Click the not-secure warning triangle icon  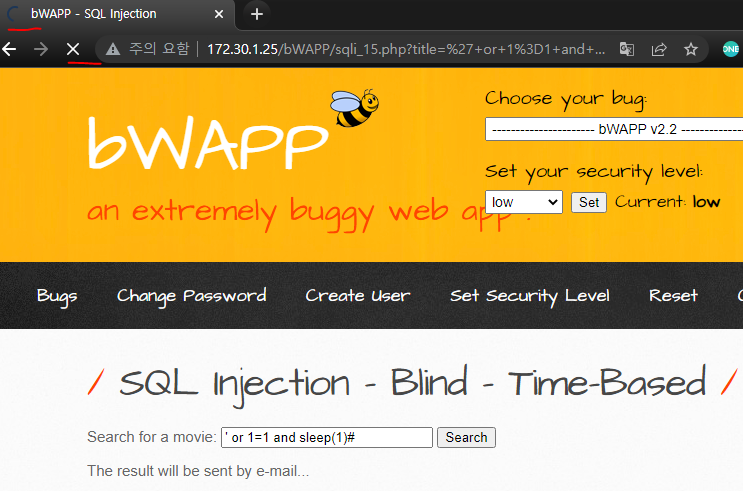(113, 49)
